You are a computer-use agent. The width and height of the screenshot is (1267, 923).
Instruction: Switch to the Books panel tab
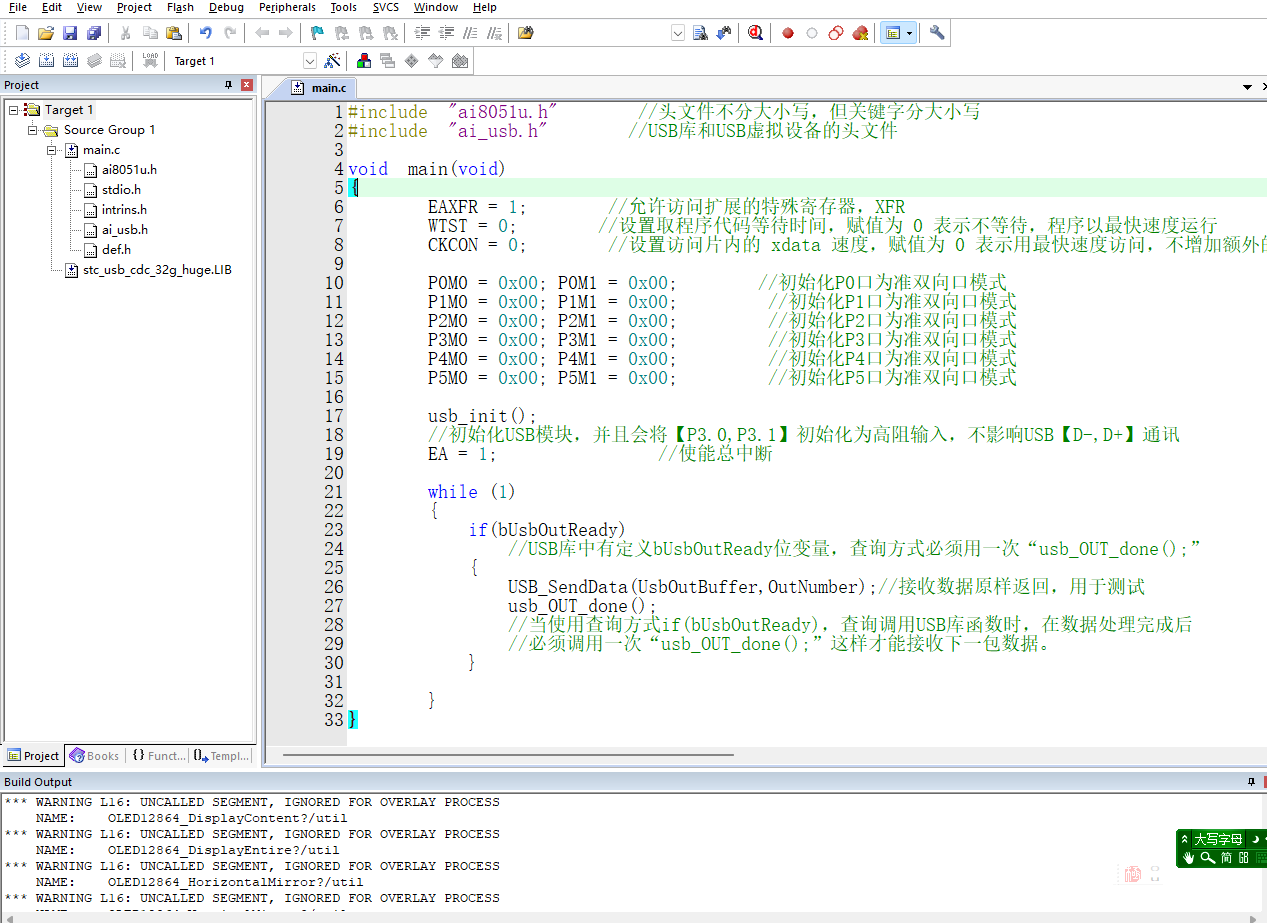95,756
